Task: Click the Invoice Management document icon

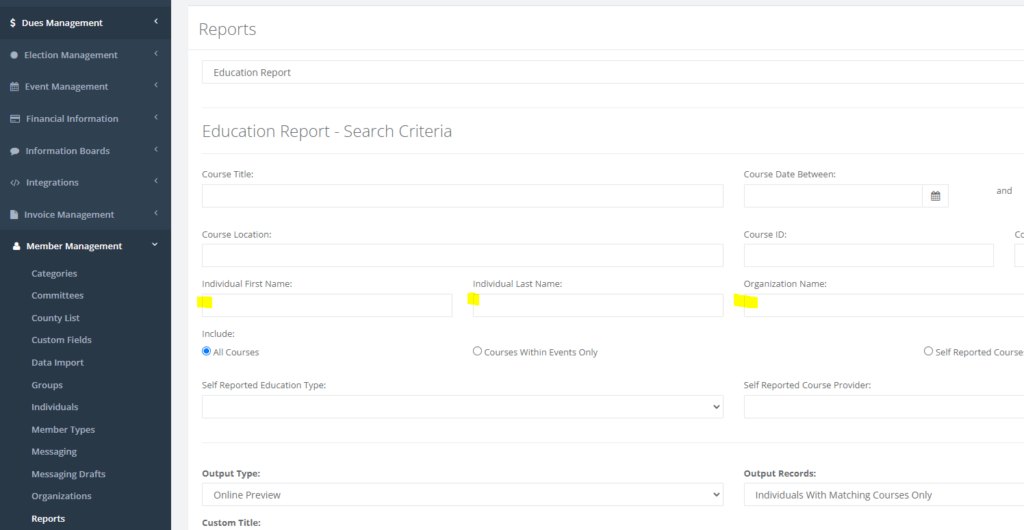Action: tap(14, 215)
